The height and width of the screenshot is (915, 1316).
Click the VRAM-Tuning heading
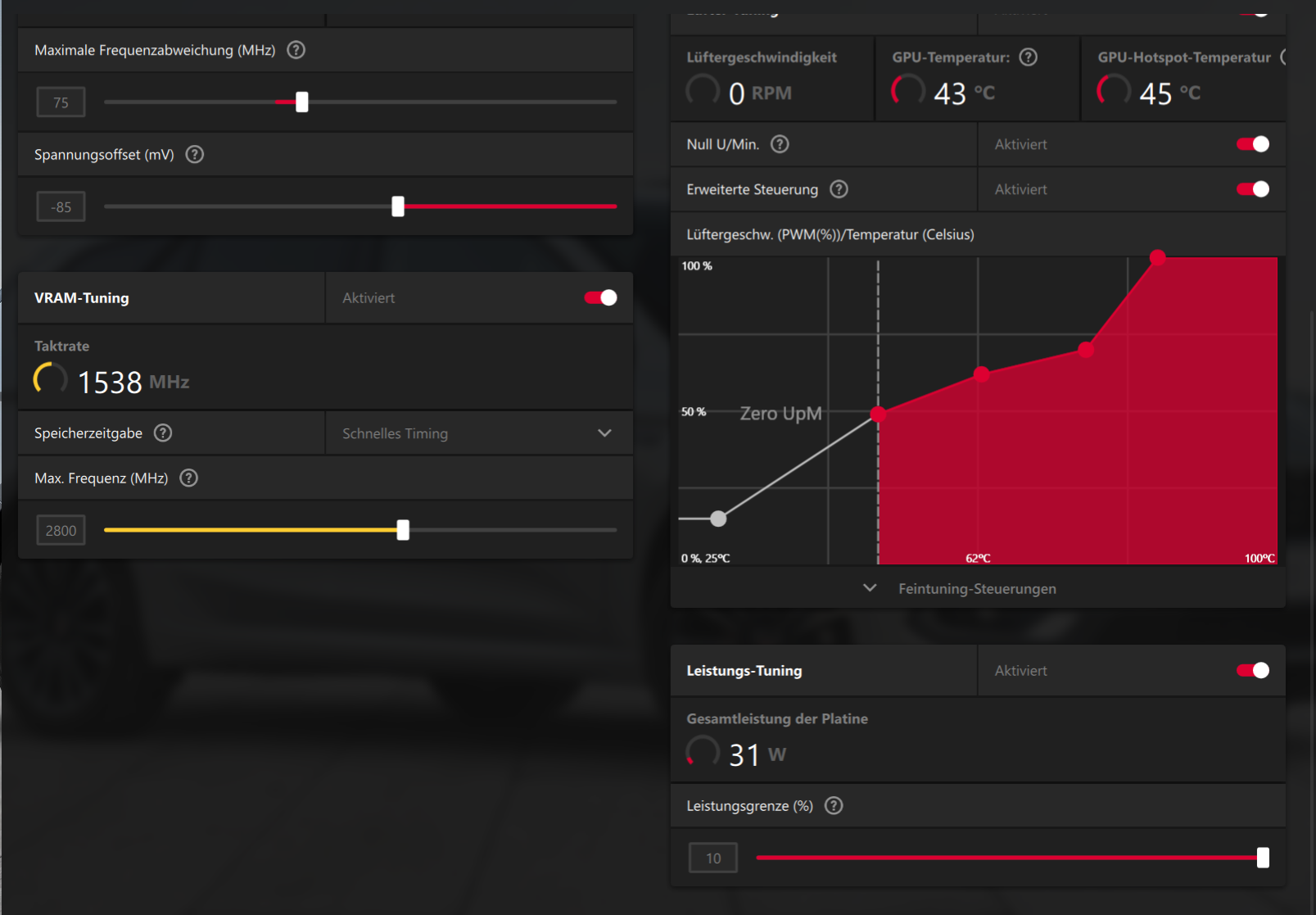point(82,298)
